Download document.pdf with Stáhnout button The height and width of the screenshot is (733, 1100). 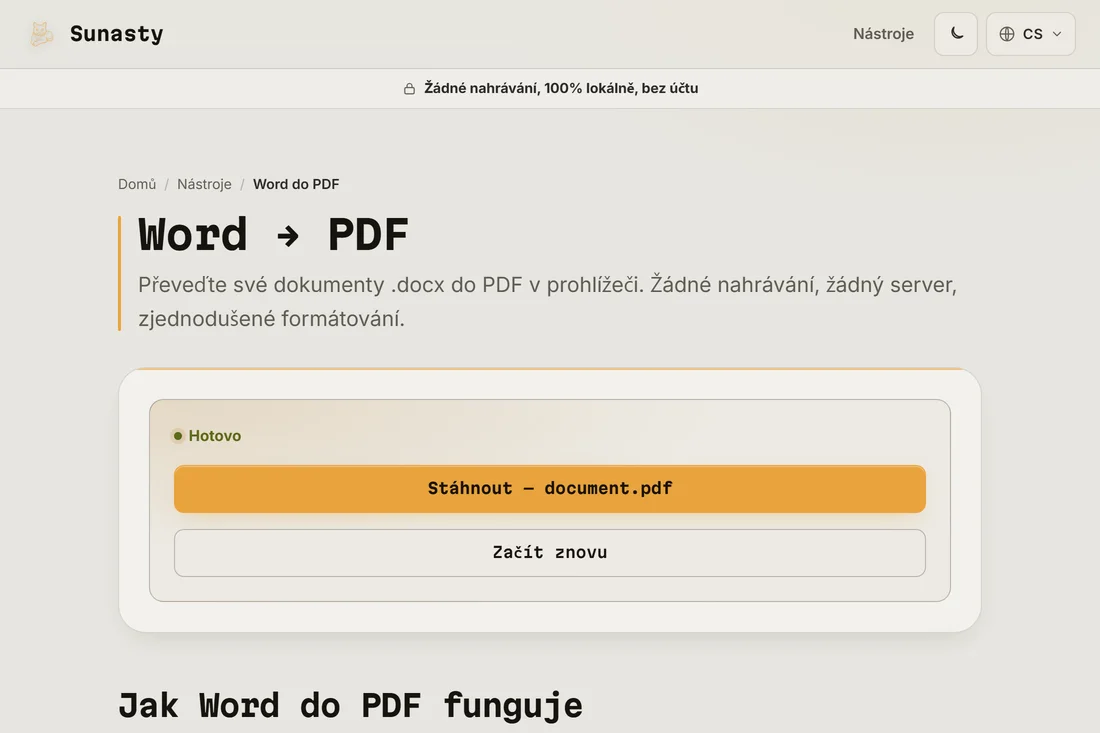pyautogui.click(x=550, y=488)
